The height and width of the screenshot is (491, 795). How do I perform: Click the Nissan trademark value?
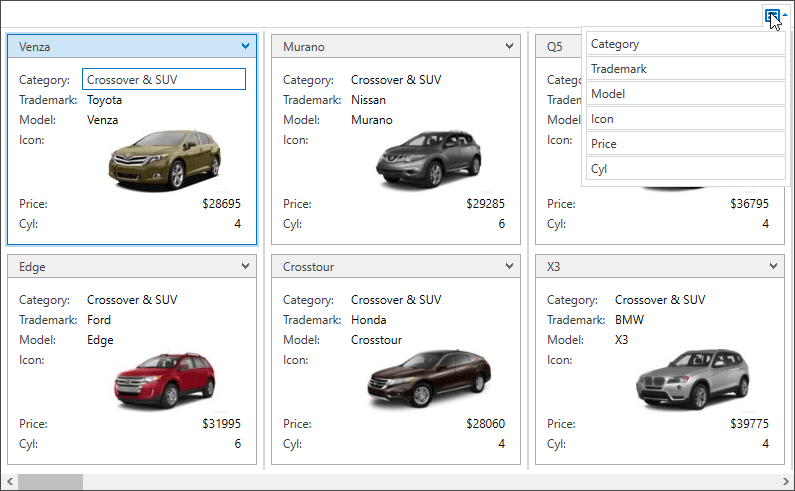pyautogui.click(x=369, y=100)
